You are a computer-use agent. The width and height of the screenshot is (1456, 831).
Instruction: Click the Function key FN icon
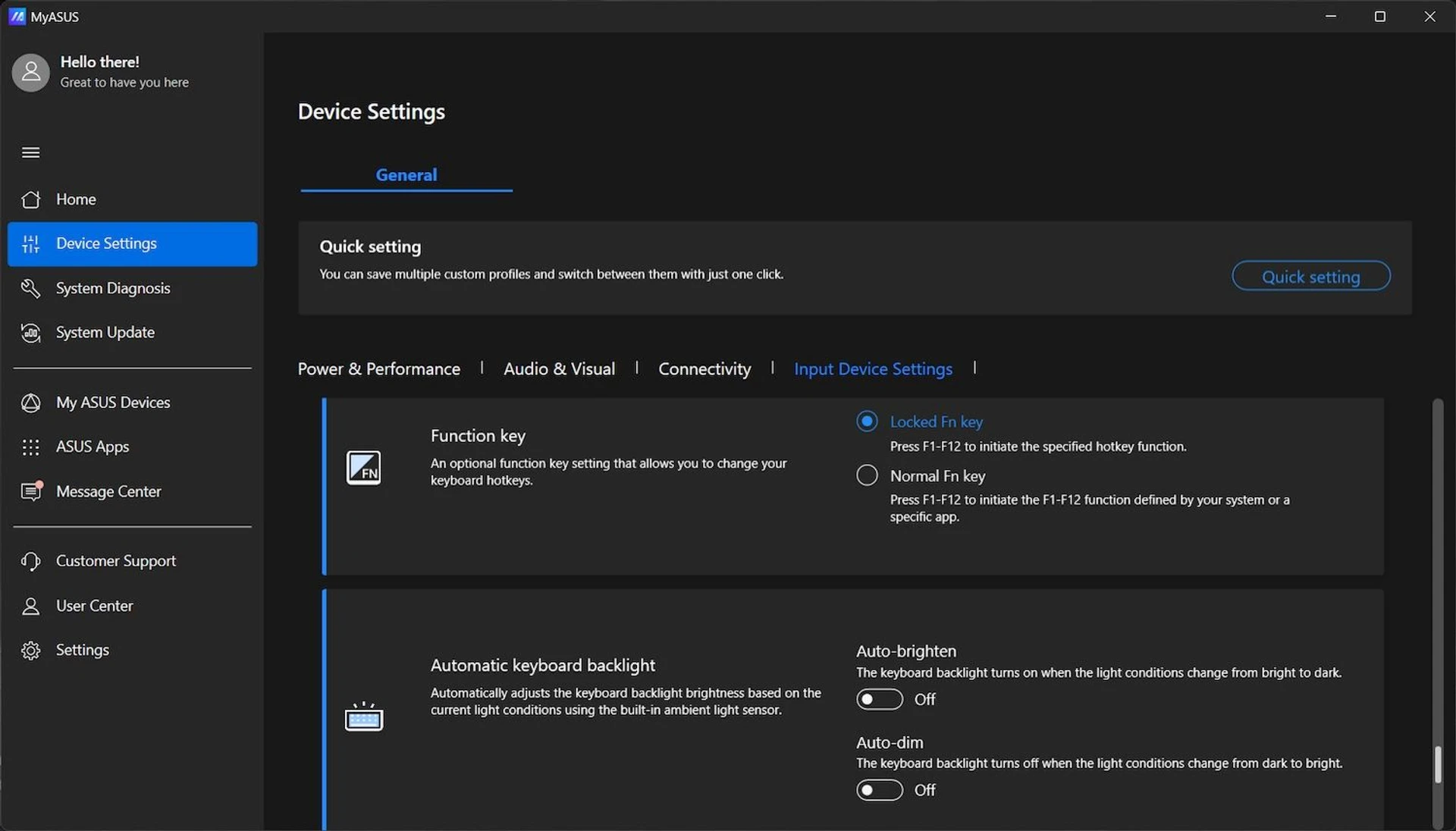coord(363,467)
